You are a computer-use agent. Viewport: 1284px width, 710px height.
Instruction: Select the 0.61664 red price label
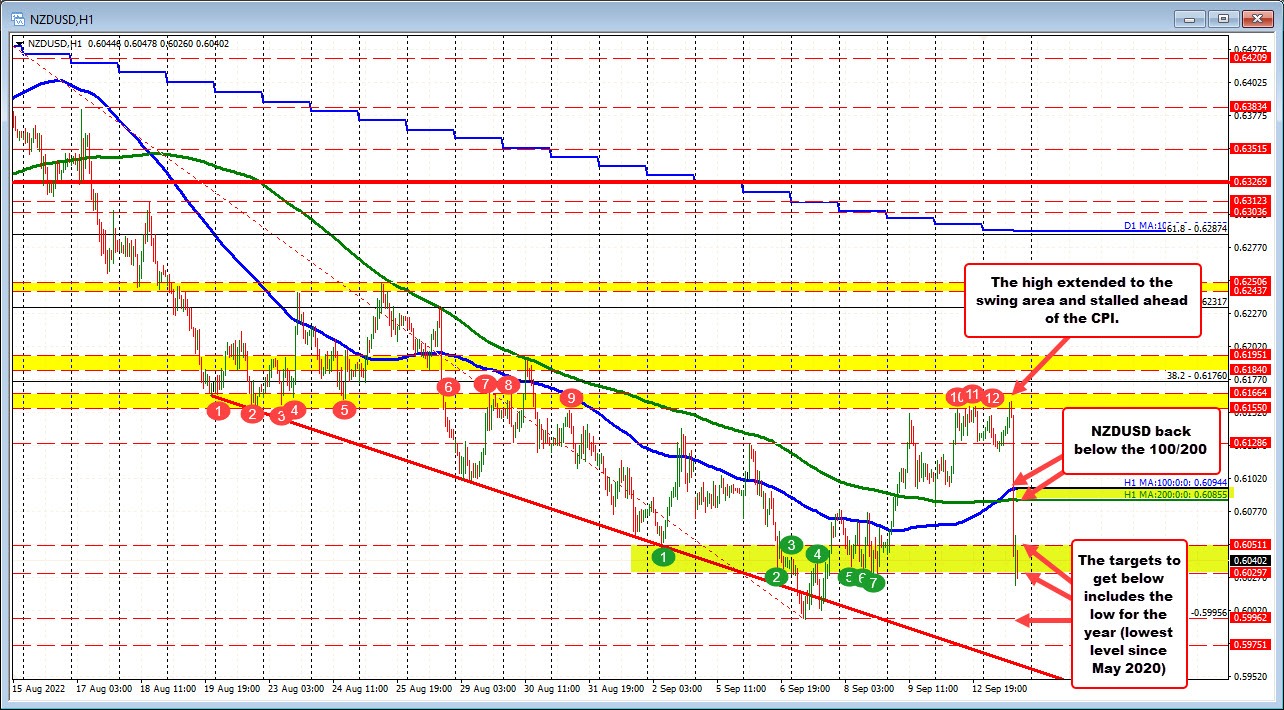[1249, 394]
